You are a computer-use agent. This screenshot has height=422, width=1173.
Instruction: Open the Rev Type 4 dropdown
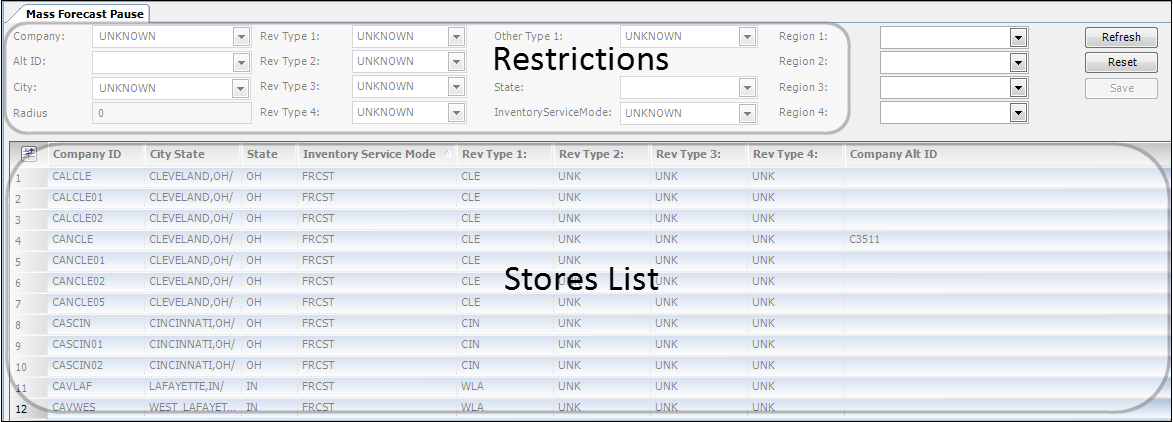pyautogui.click(x=457, y=113)
